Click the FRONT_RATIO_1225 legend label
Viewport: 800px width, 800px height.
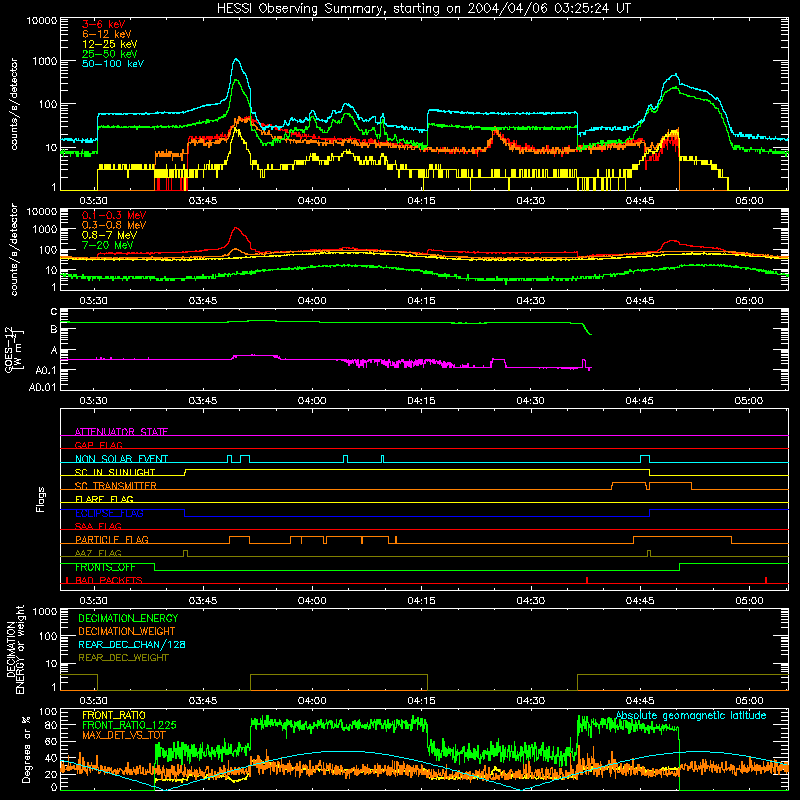coord(129,725)
